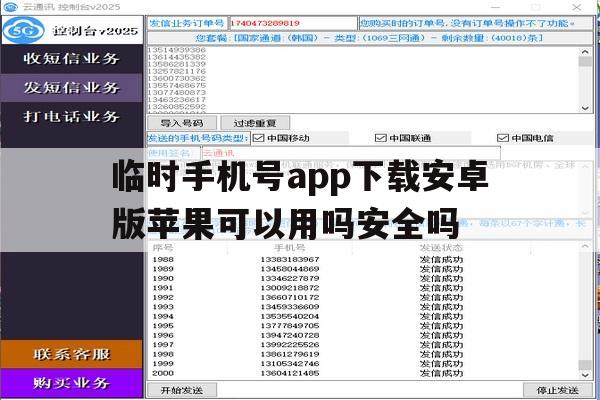Click the 5G cloud logo icon
600x400 pixels.
[x=24, y=30]
